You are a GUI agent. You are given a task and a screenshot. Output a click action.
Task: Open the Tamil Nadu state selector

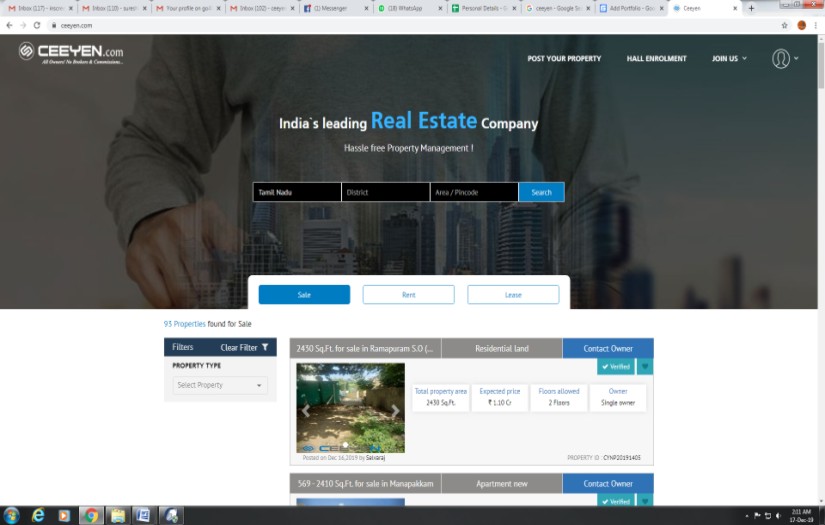click(297, 192)
